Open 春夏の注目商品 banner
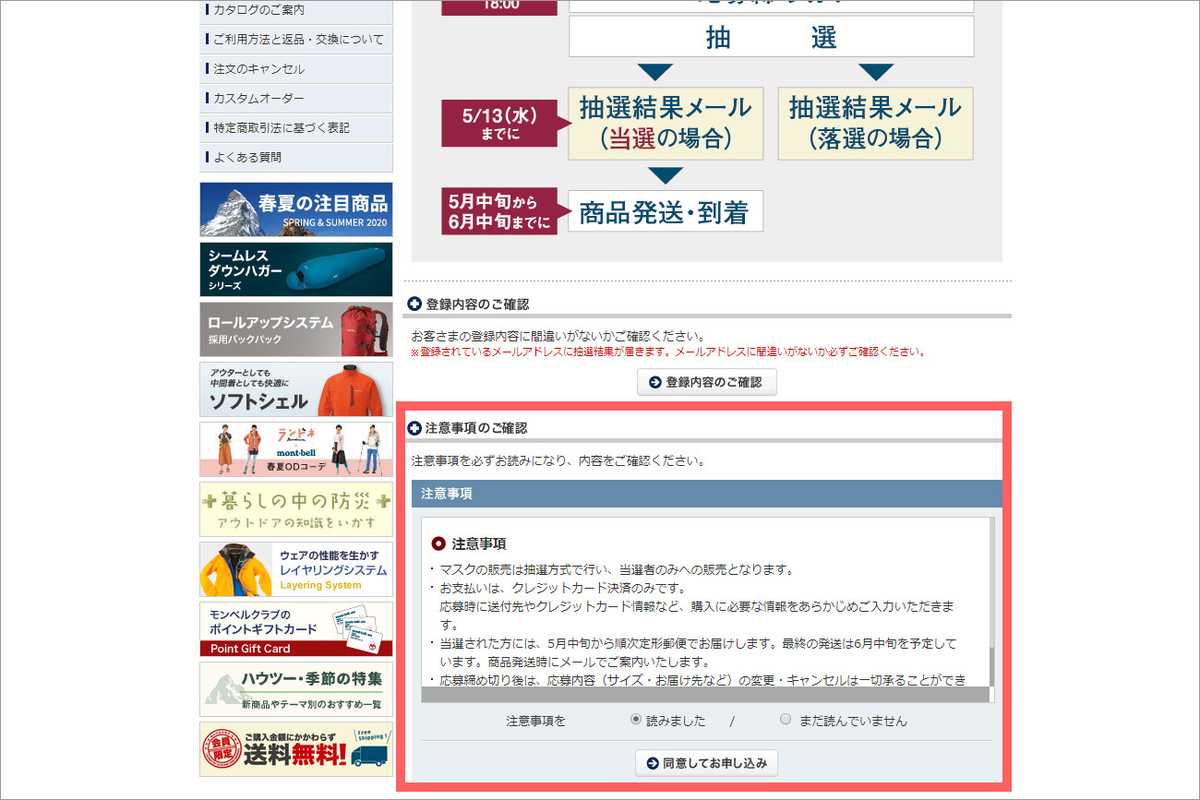This screenshot has height=800, width=1200. (x=296, y=209)
